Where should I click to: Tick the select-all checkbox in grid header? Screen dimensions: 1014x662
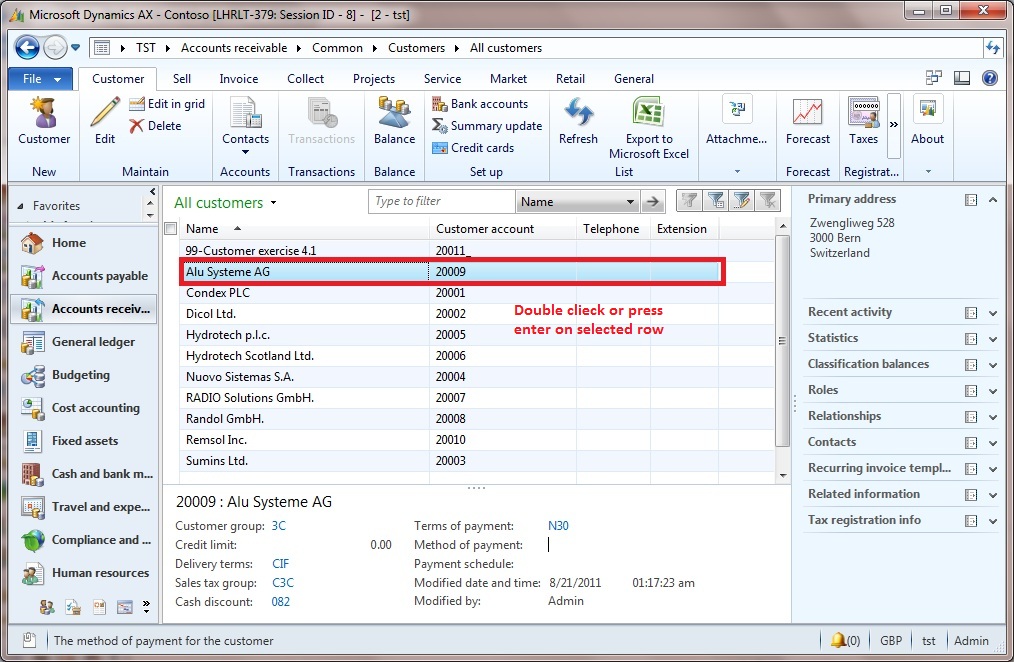(171, 228)
